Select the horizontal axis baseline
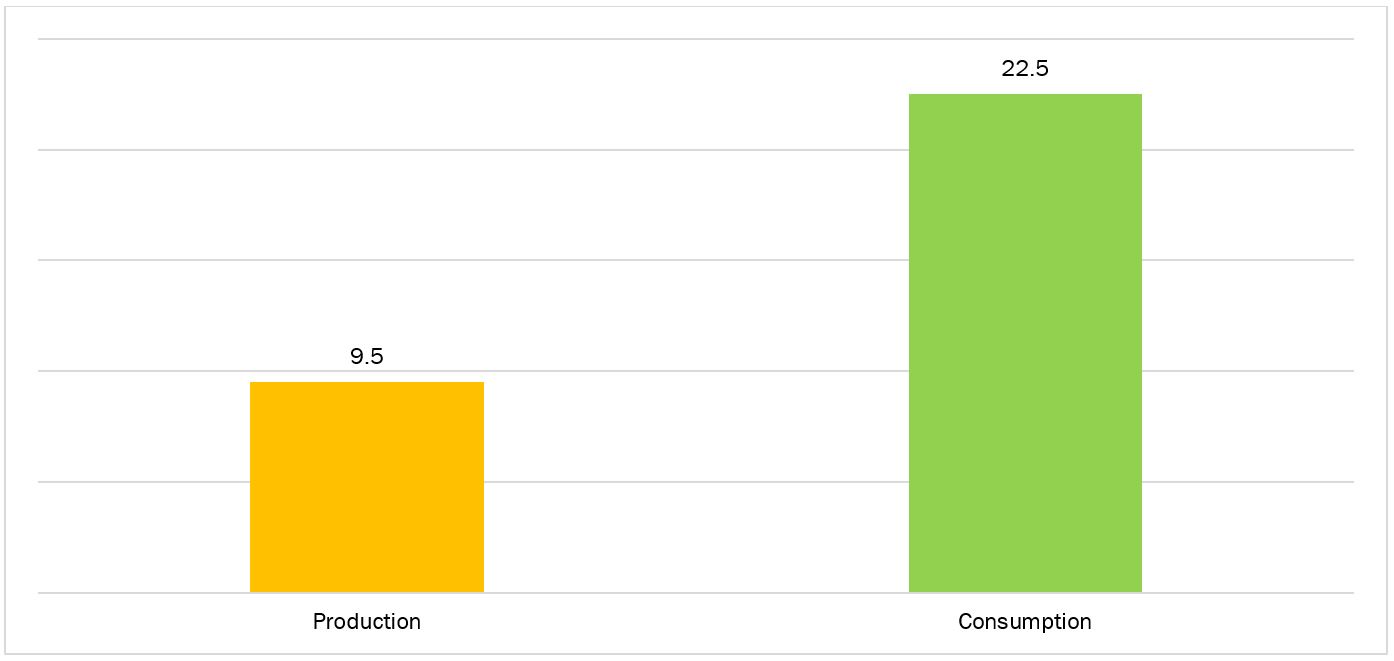 tap(700, 593)
